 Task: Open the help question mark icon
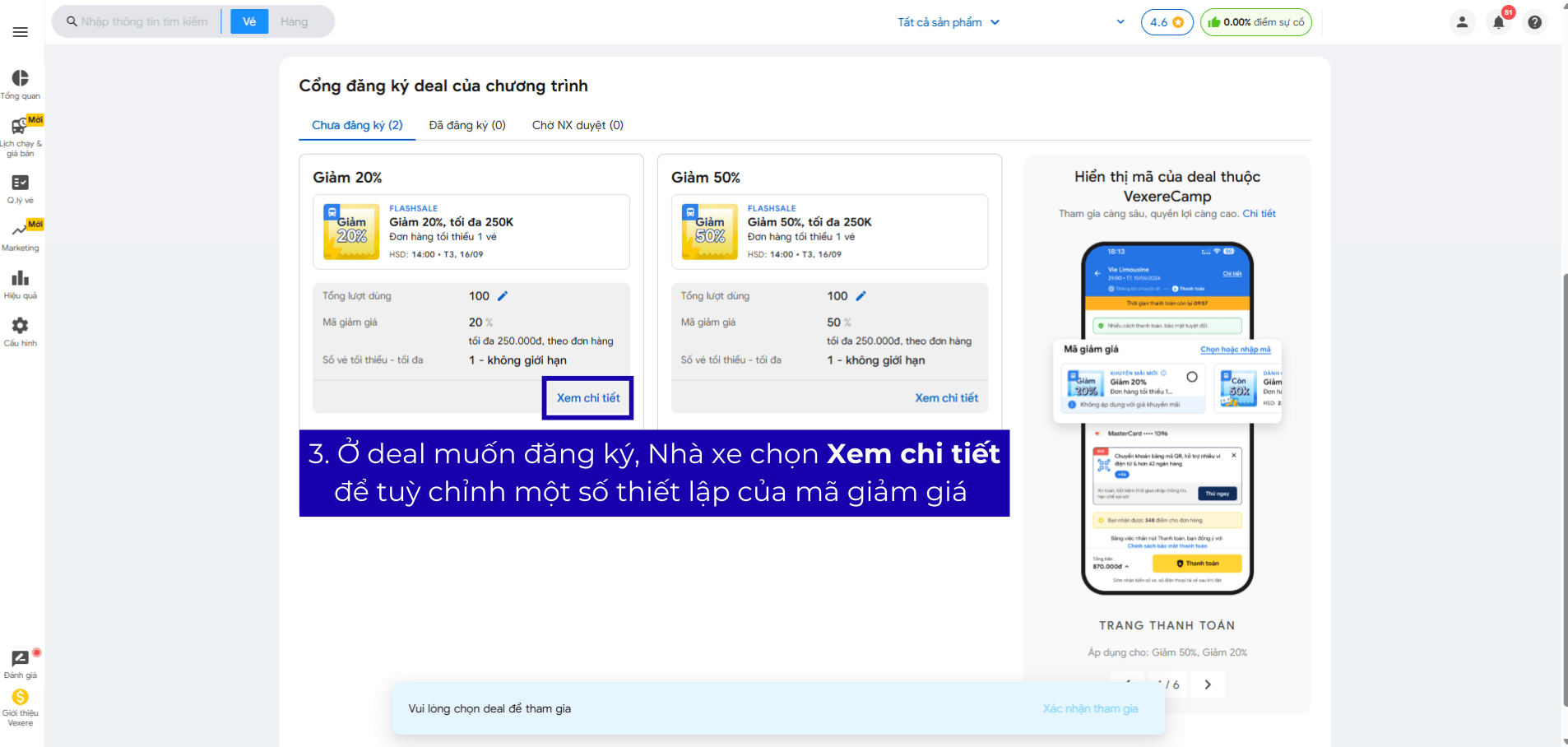point(1534,22)
